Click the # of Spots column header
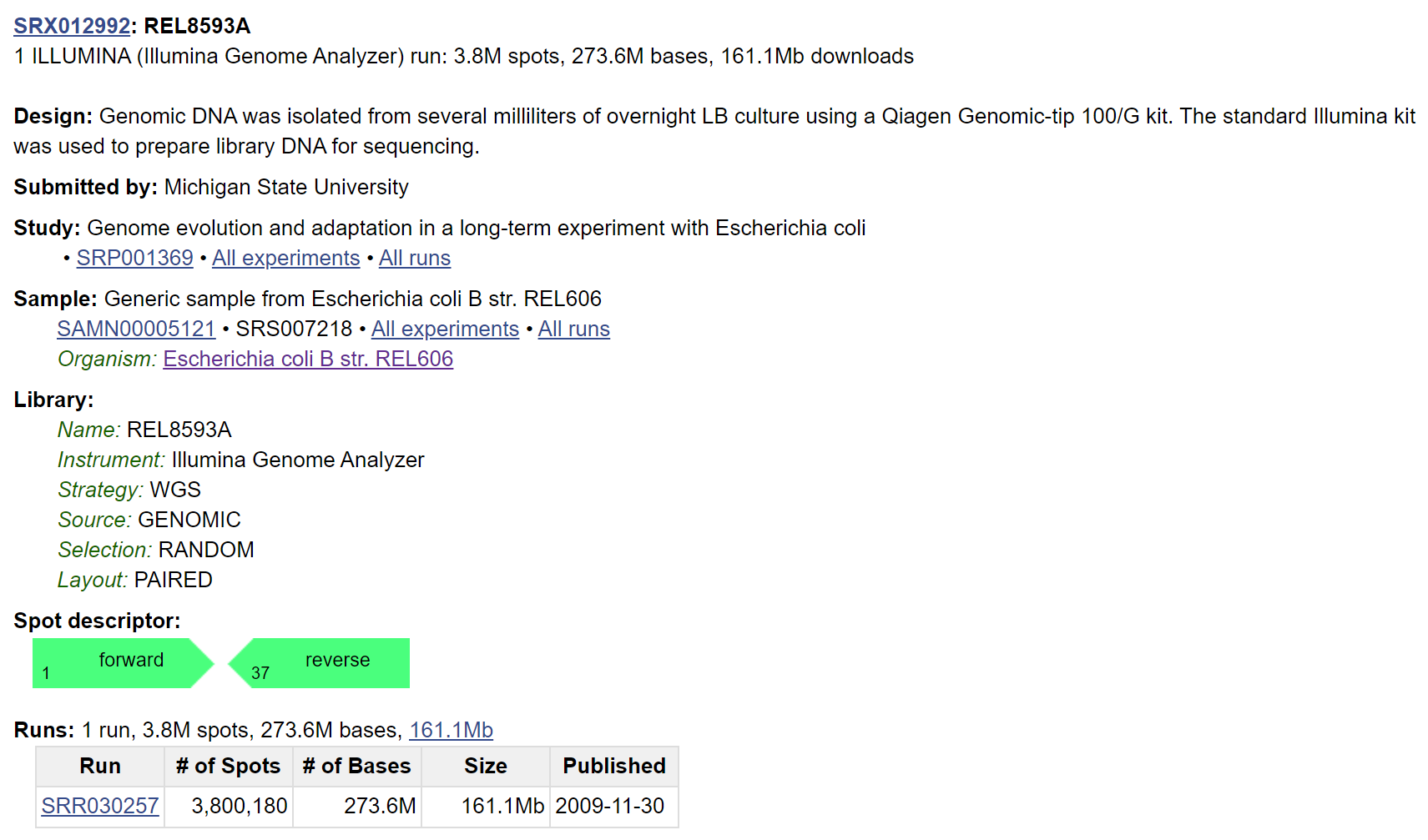This screenshot has width=1428, height=840. (228, 767)
